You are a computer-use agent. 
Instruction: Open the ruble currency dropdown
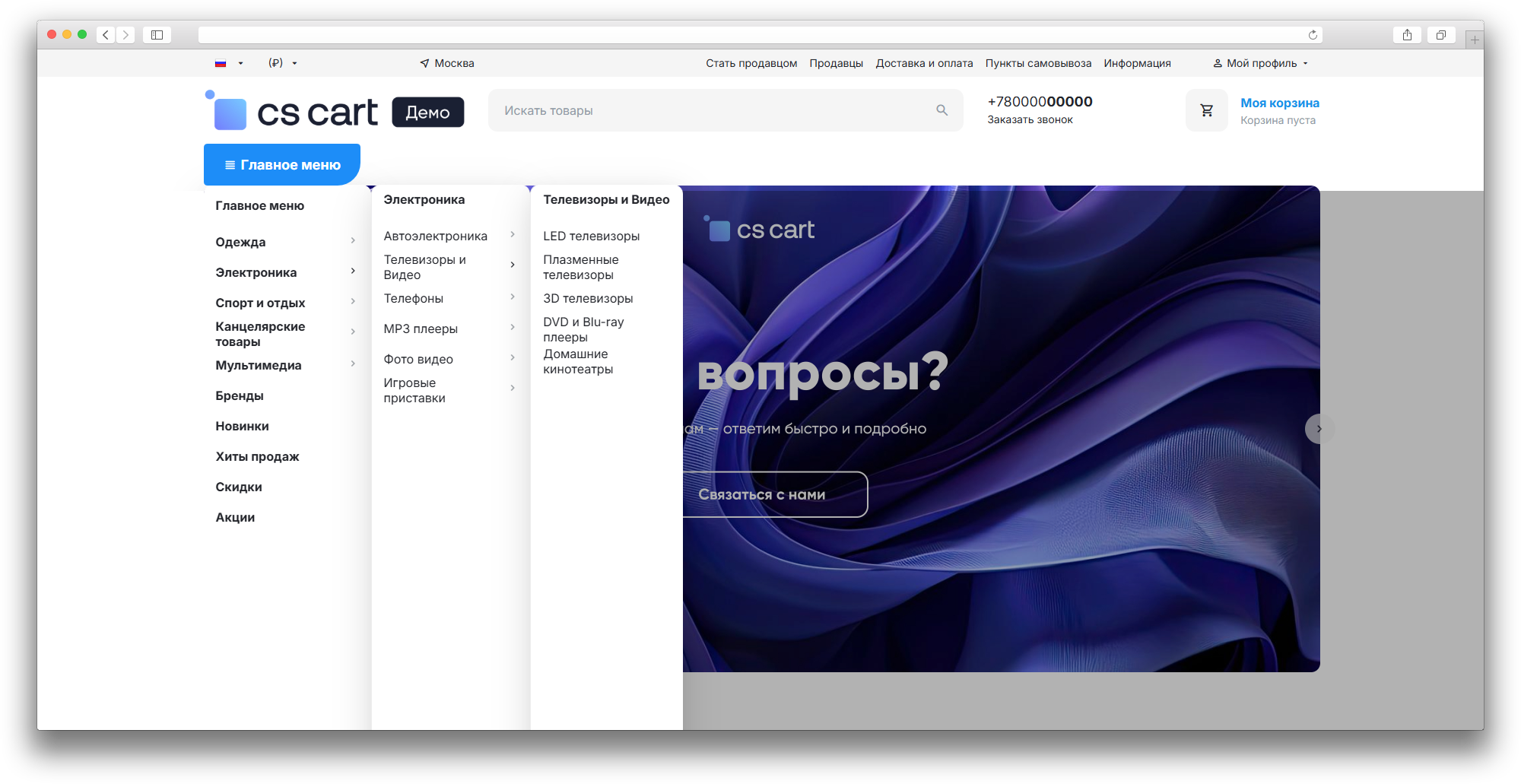(282, 63)
